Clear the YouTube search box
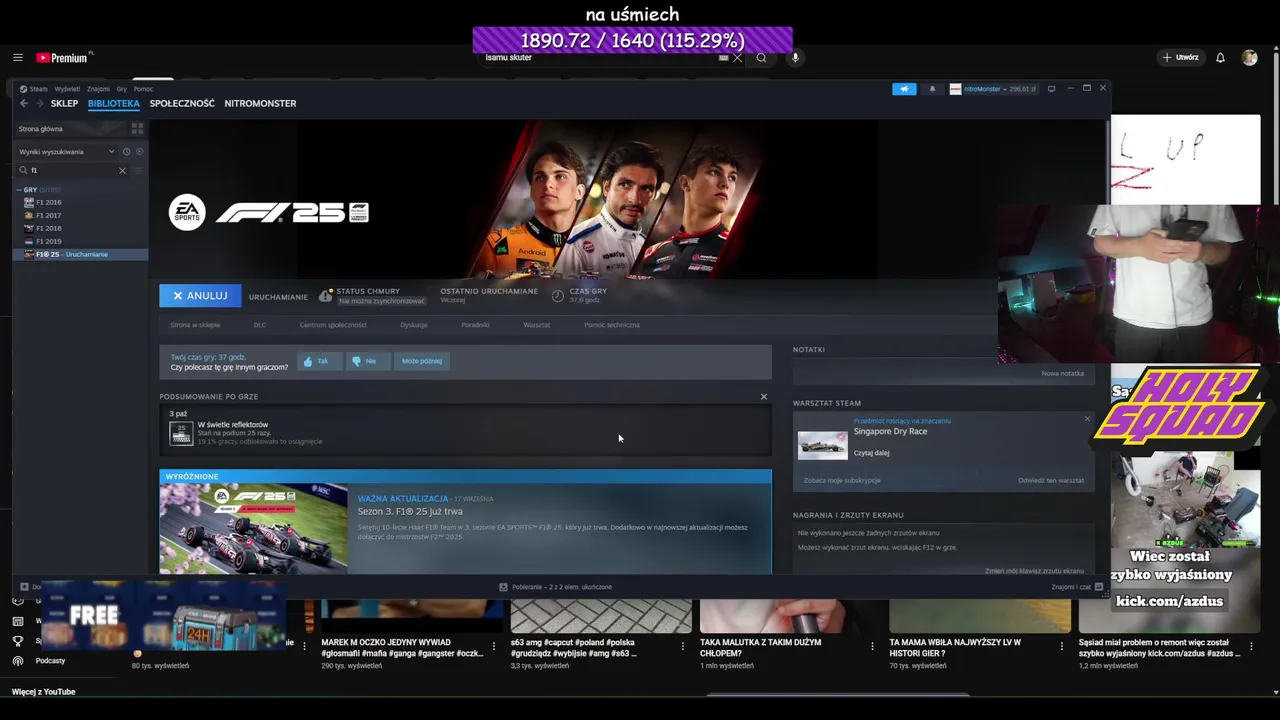Screen dimensions: 1280x720 click(738, 58)
